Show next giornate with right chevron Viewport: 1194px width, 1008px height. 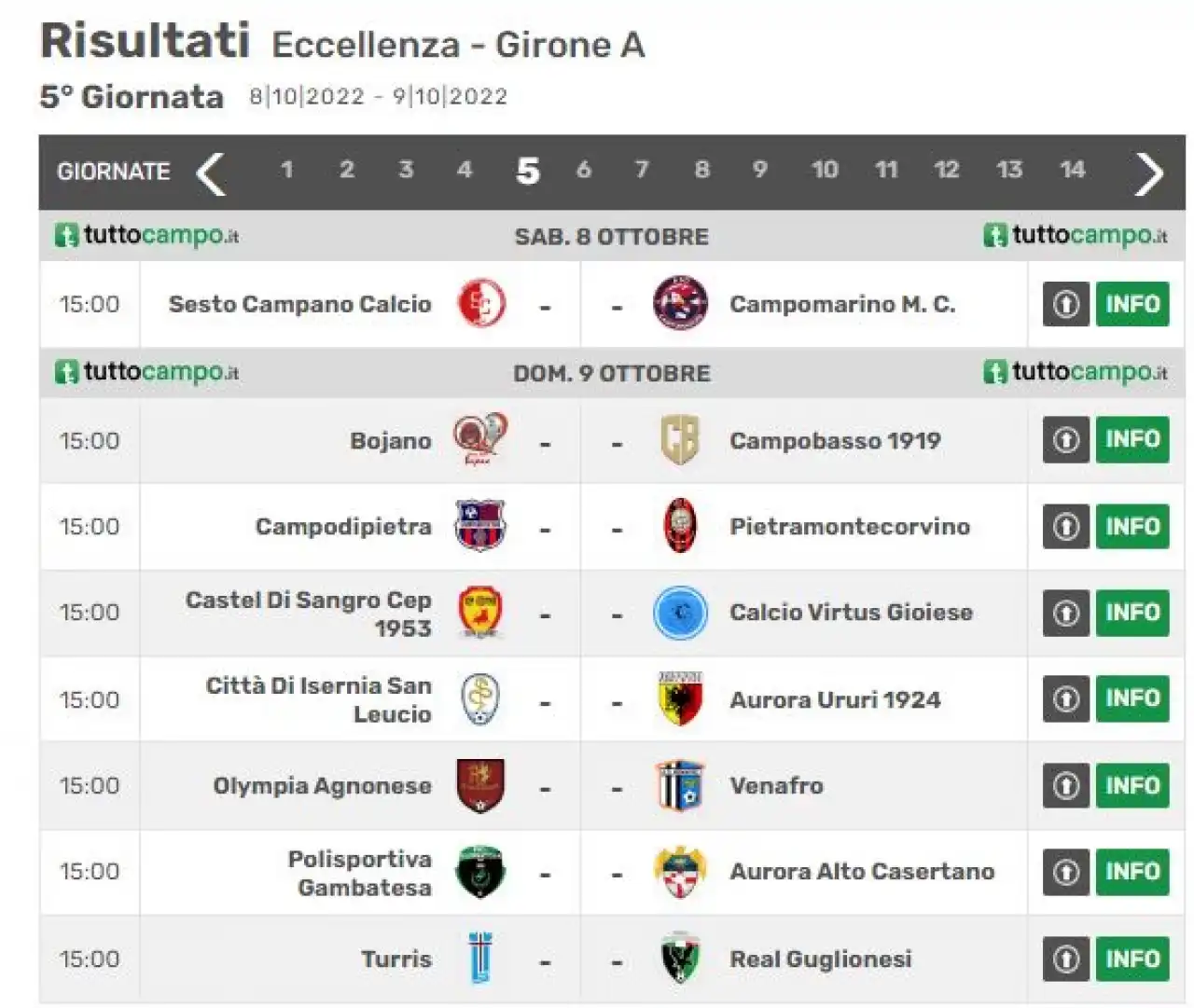[x=1149, y=173]
